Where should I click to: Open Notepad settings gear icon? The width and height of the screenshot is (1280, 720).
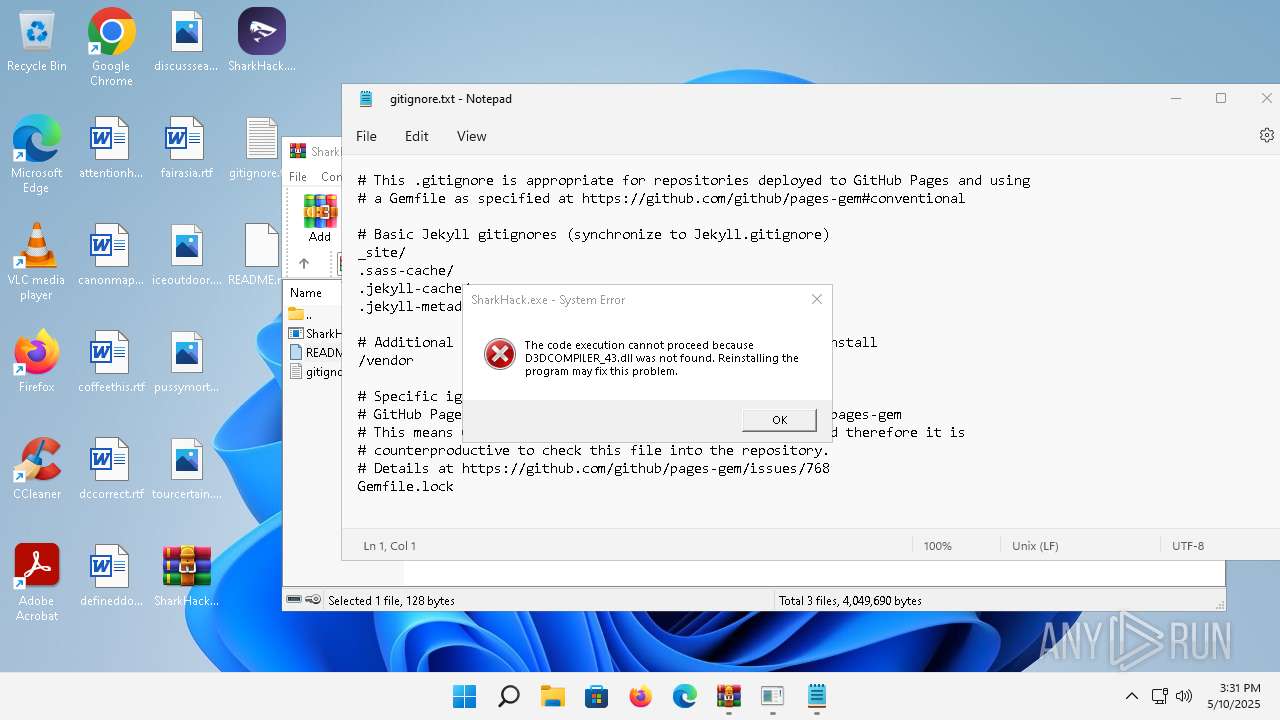pos(1266,135)
